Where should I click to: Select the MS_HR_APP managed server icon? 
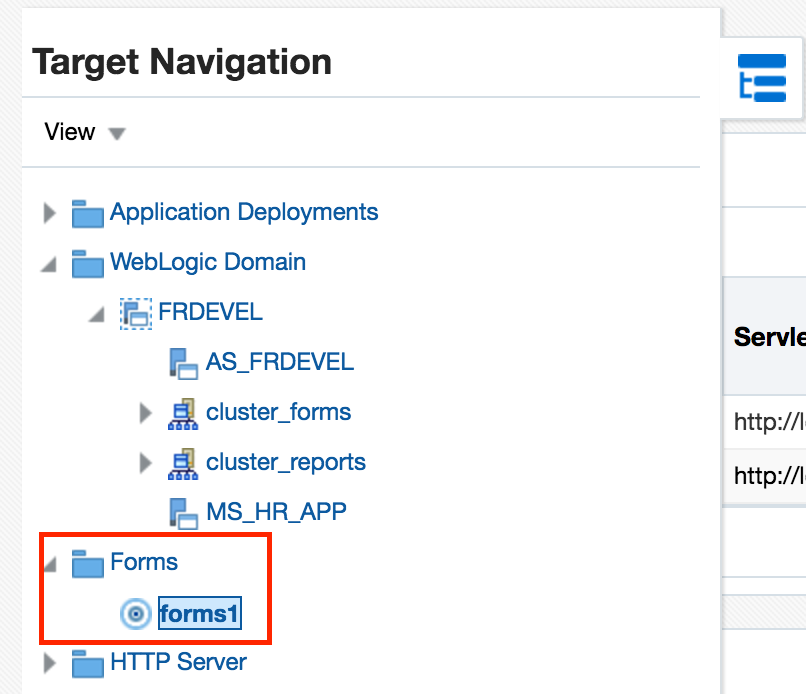pos(184,511)
